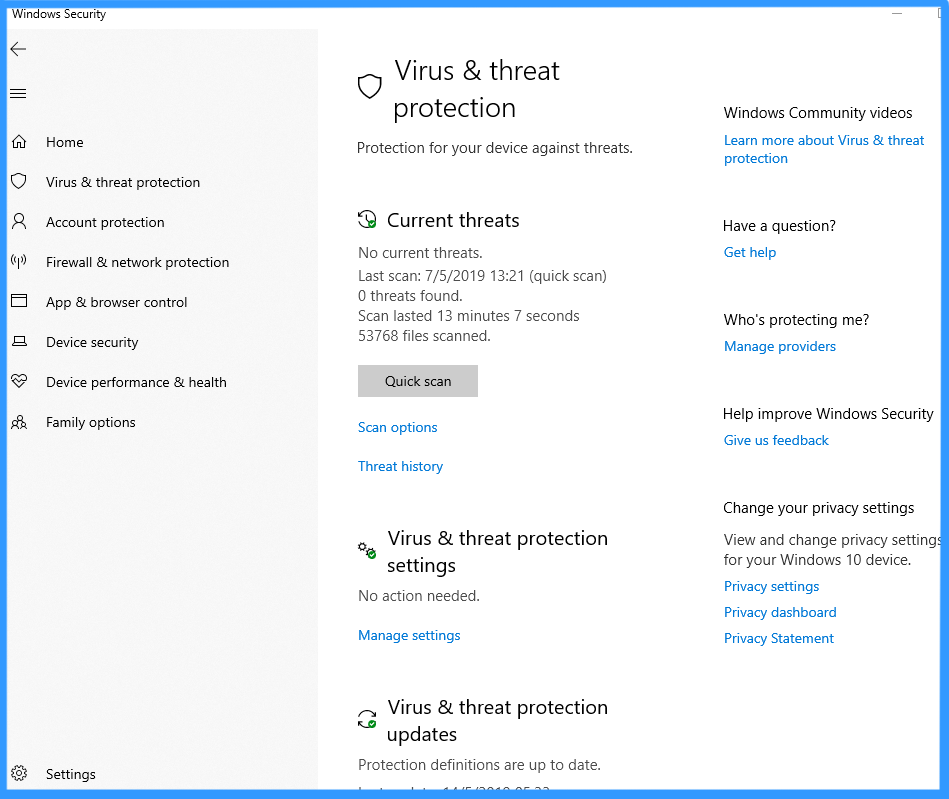The width and height of the screenshot is (949, 799).
Task: Click the Device security laptop icon
Action: [x=19, y=342]
